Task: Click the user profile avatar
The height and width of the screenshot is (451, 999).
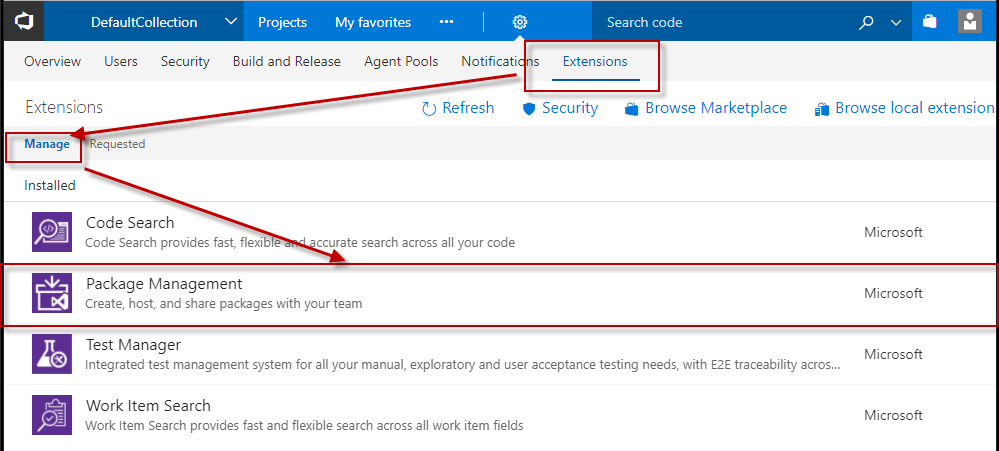Action: coord(969,22)
